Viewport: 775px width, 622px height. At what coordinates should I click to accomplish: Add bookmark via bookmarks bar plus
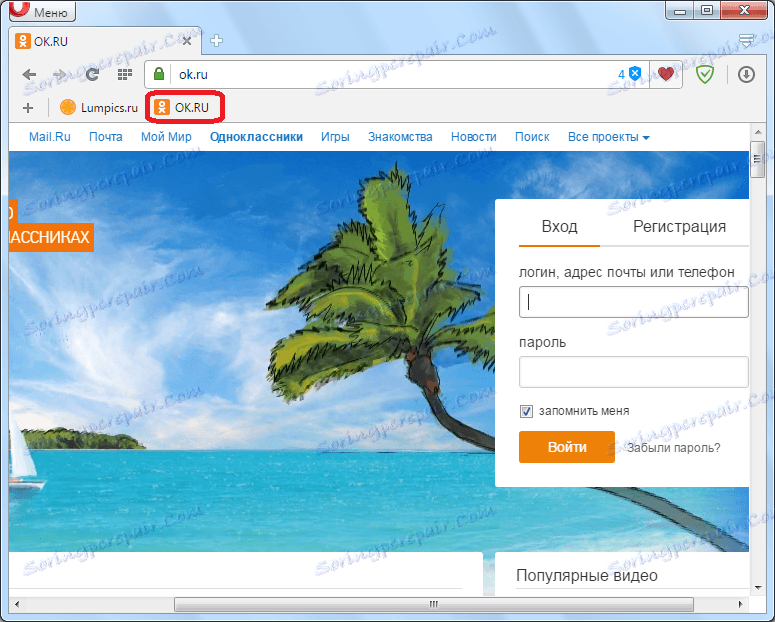(28, 108)
